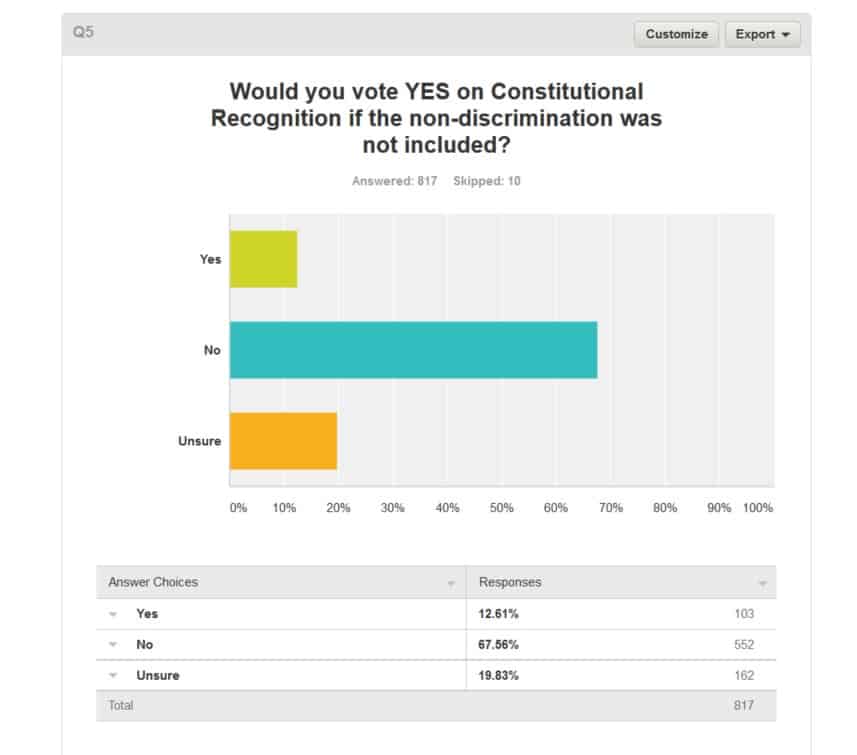Select the teal No bar in chart
857x755 pixels.
413,350
